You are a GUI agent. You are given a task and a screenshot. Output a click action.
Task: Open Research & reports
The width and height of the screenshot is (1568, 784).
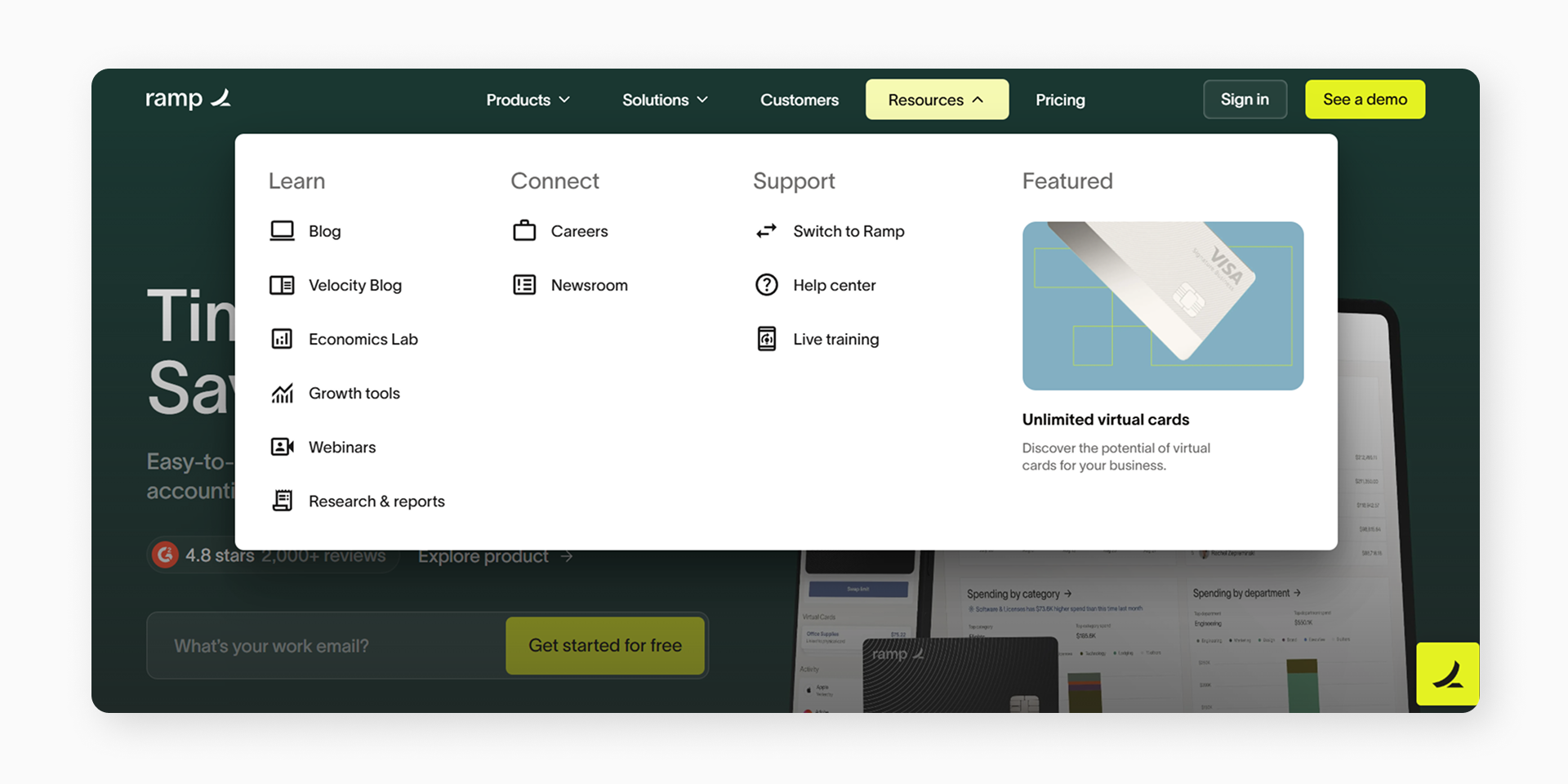(x=376, y=501)
